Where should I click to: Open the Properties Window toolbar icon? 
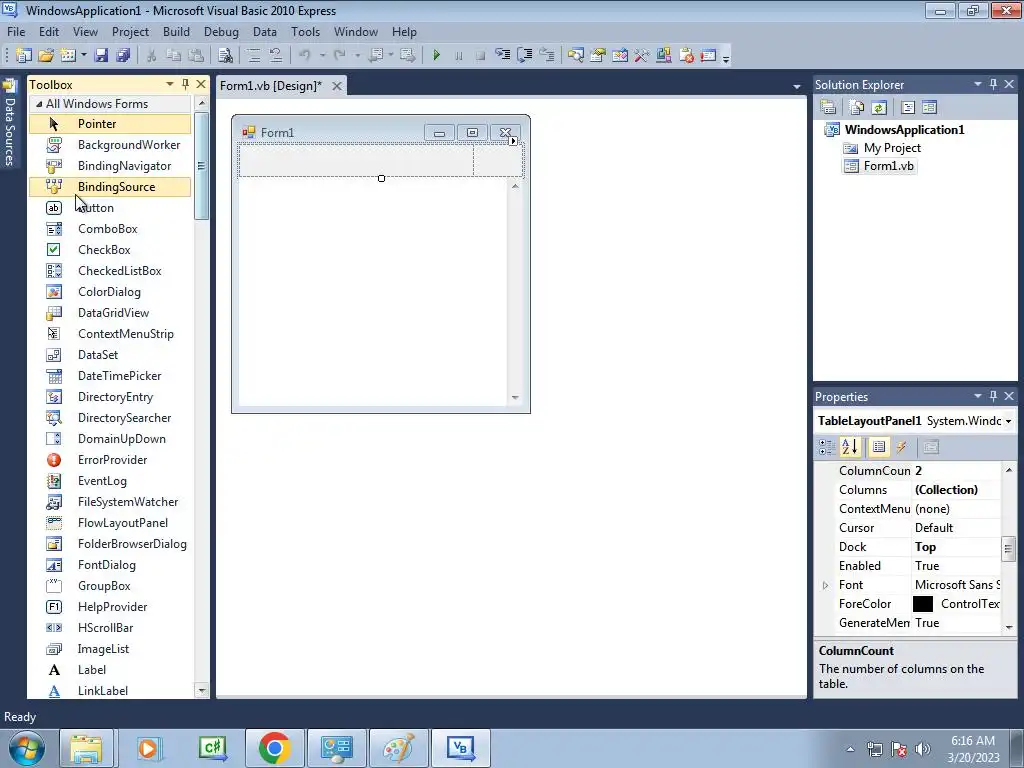[x=598, y=56]
